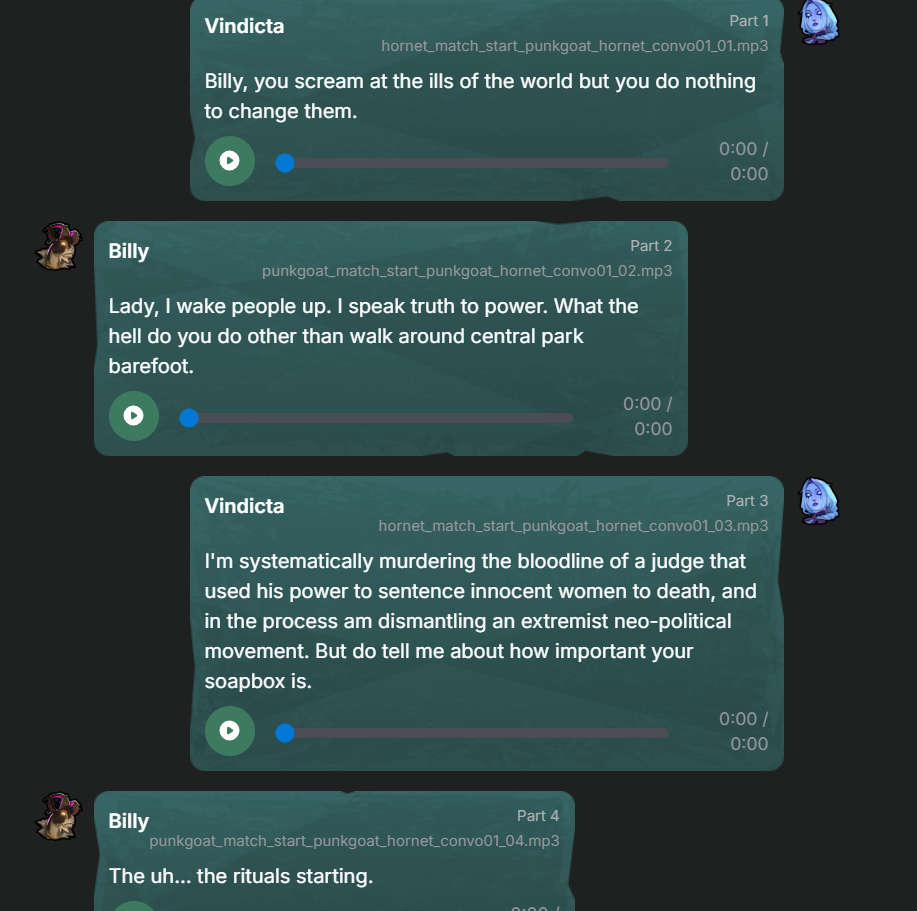Click the Part 1 audio progress slider
917x911 pixels.
472,163
